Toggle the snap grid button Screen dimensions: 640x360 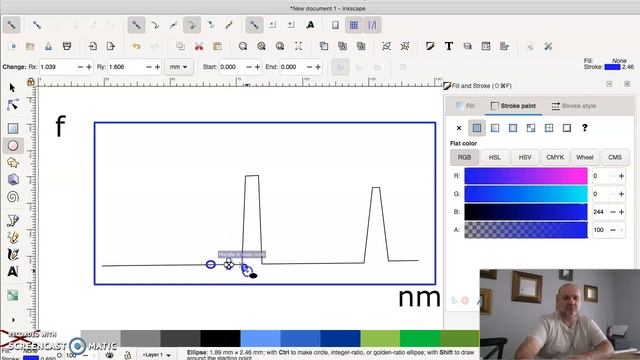point(353,25)
